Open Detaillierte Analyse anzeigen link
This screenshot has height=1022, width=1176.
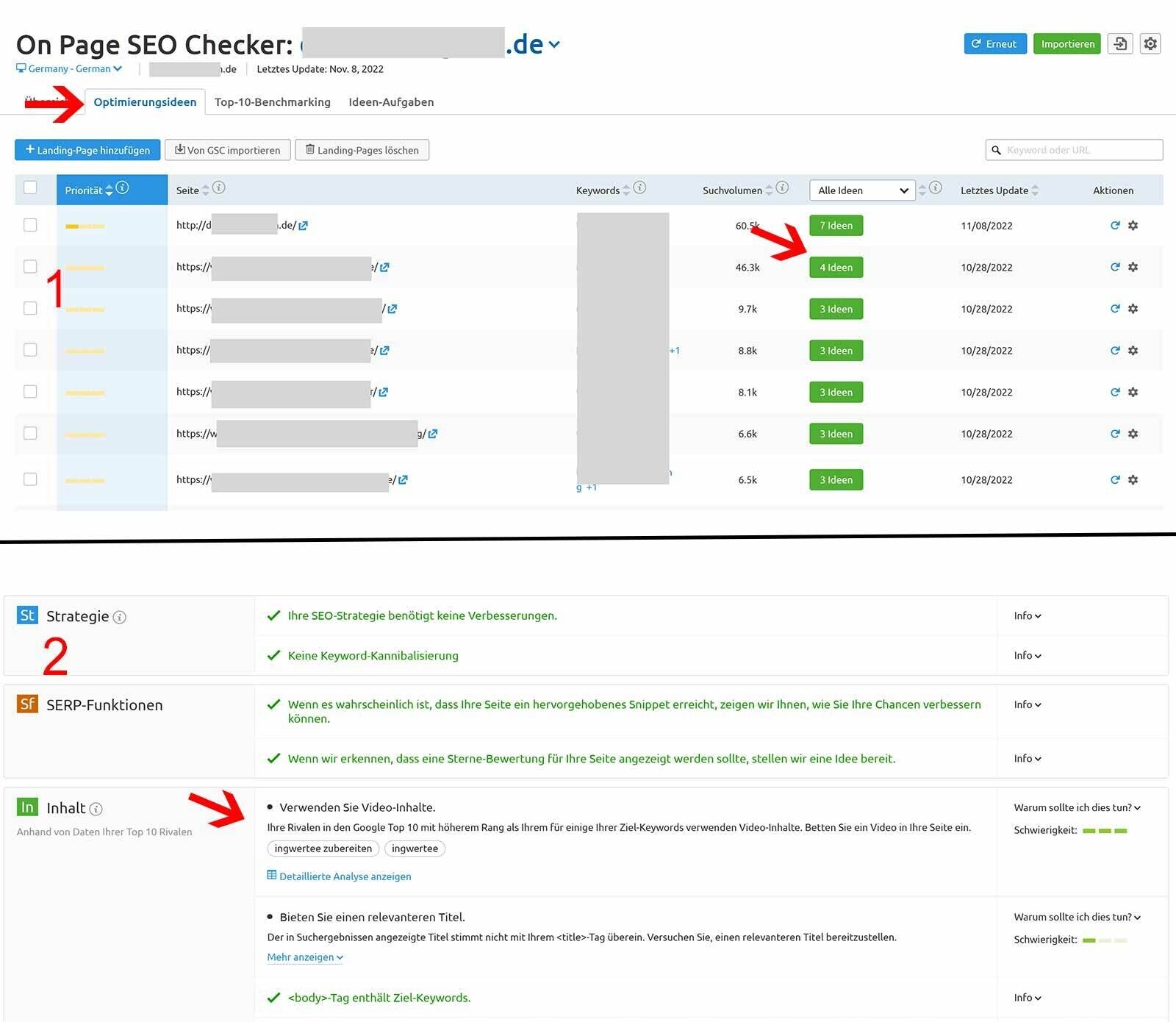339,876
